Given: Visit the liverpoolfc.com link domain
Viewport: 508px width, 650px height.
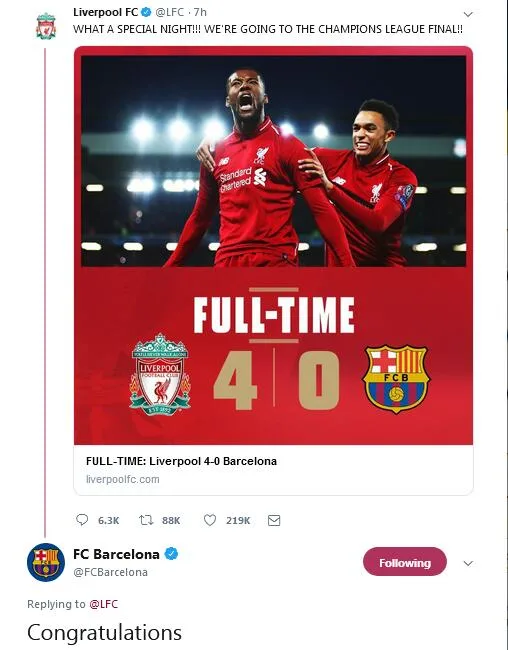Looking at the screenshot, I should tap(123, 479).
